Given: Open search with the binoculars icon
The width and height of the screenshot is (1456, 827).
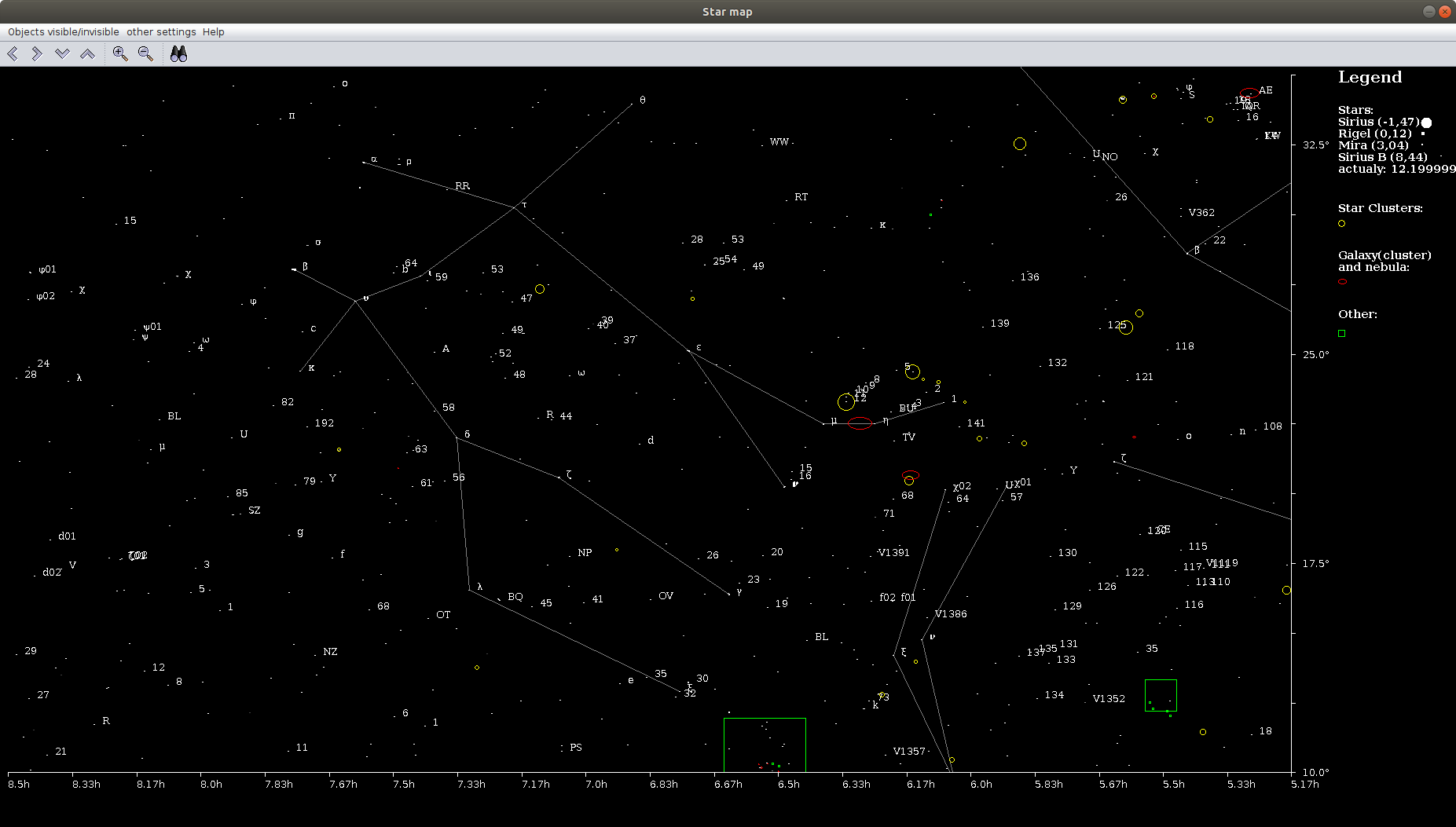Looking at the screenshot, I should 178,53.
